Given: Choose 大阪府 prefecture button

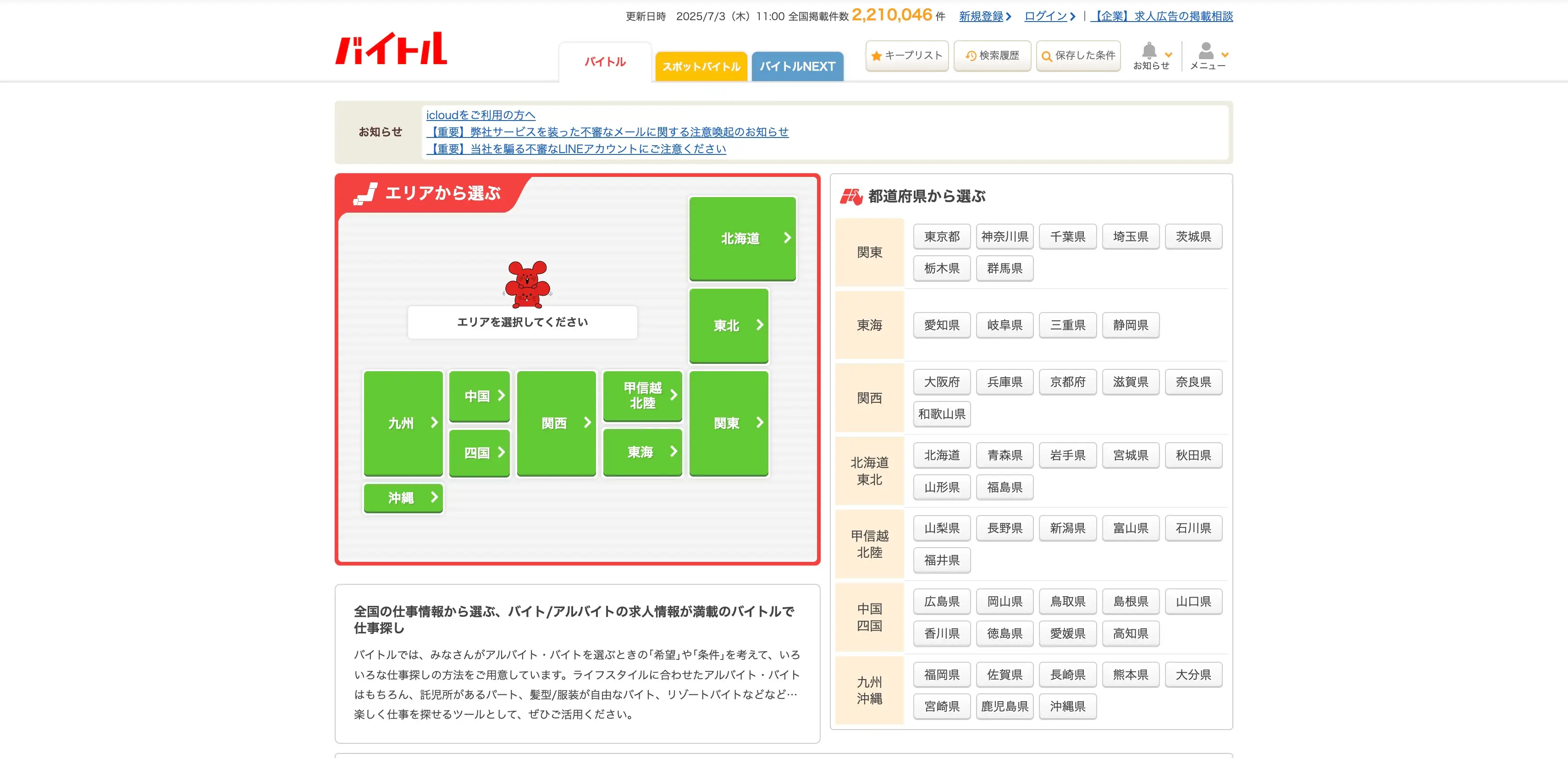Looking at the screenshot, I should coord(942,382).
